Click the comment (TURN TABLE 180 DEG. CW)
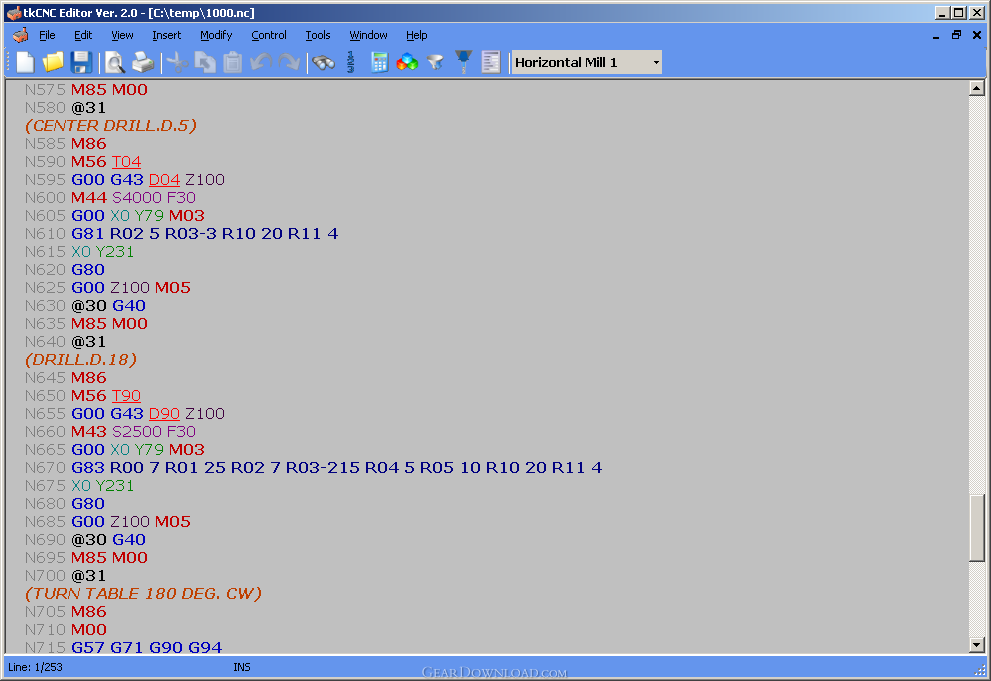991x681 pixels. pos(143,594)
